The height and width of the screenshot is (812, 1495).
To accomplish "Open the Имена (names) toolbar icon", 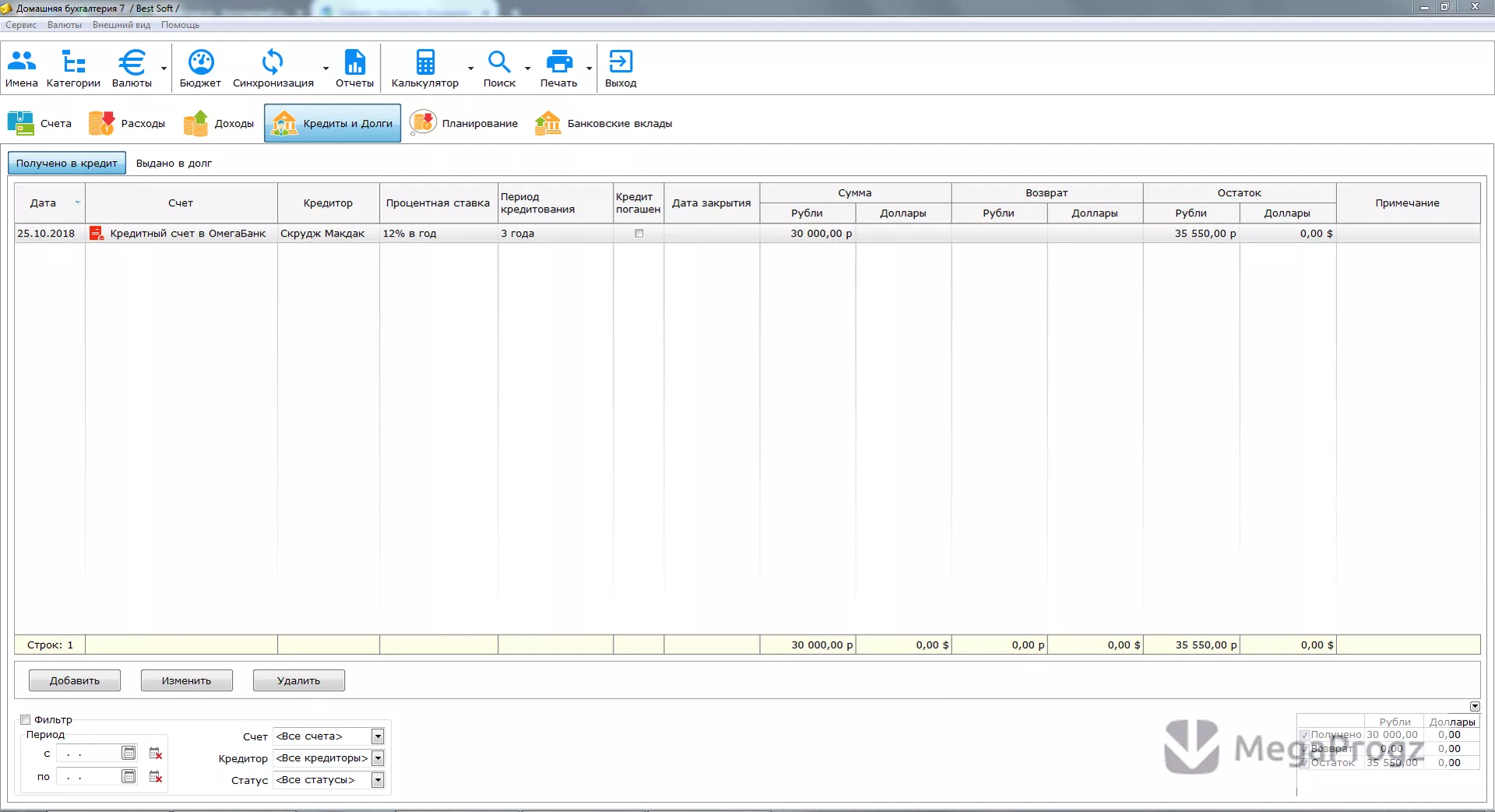I will point(22,69).
